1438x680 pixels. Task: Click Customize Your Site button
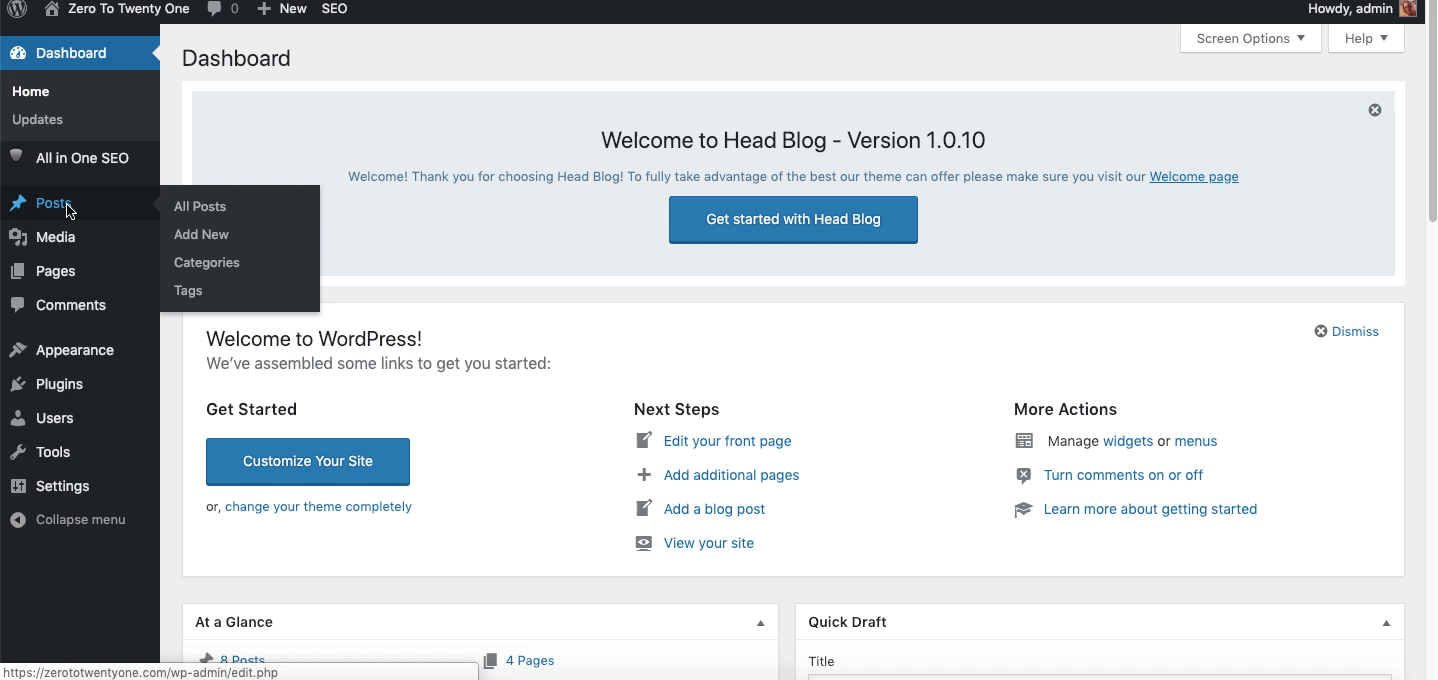tap(308, 461)
